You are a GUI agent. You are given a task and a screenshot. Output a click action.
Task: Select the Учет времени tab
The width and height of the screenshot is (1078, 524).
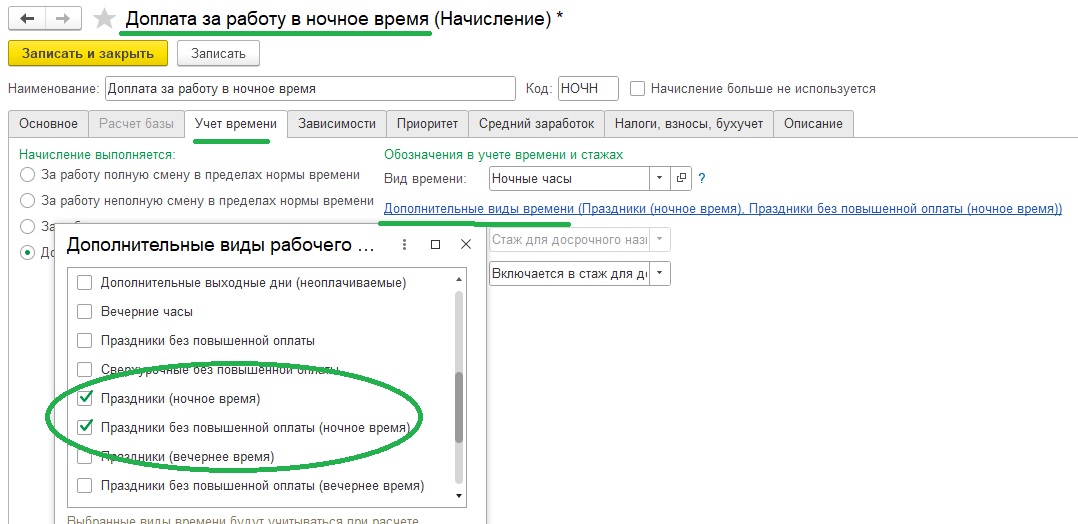tap(236, 124)
